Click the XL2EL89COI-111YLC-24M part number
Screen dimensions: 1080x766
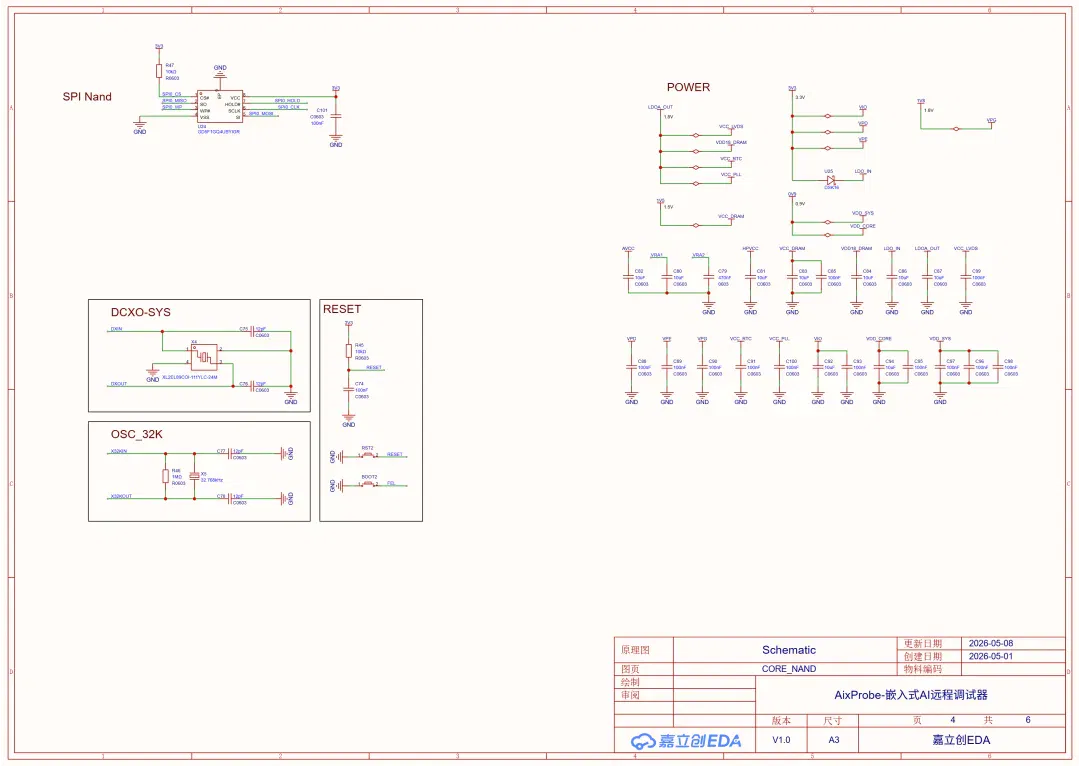click(x=189, y=377)
